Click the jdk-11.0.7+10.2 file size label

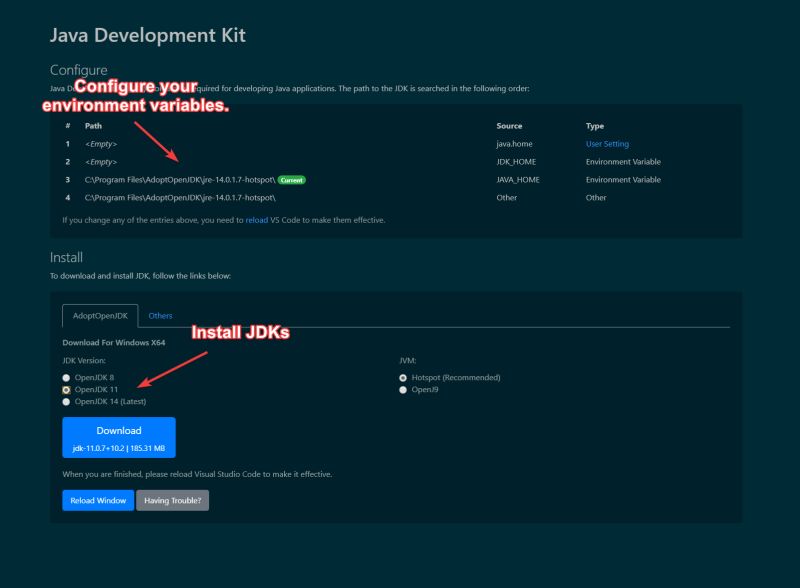[x=118, y=447]
